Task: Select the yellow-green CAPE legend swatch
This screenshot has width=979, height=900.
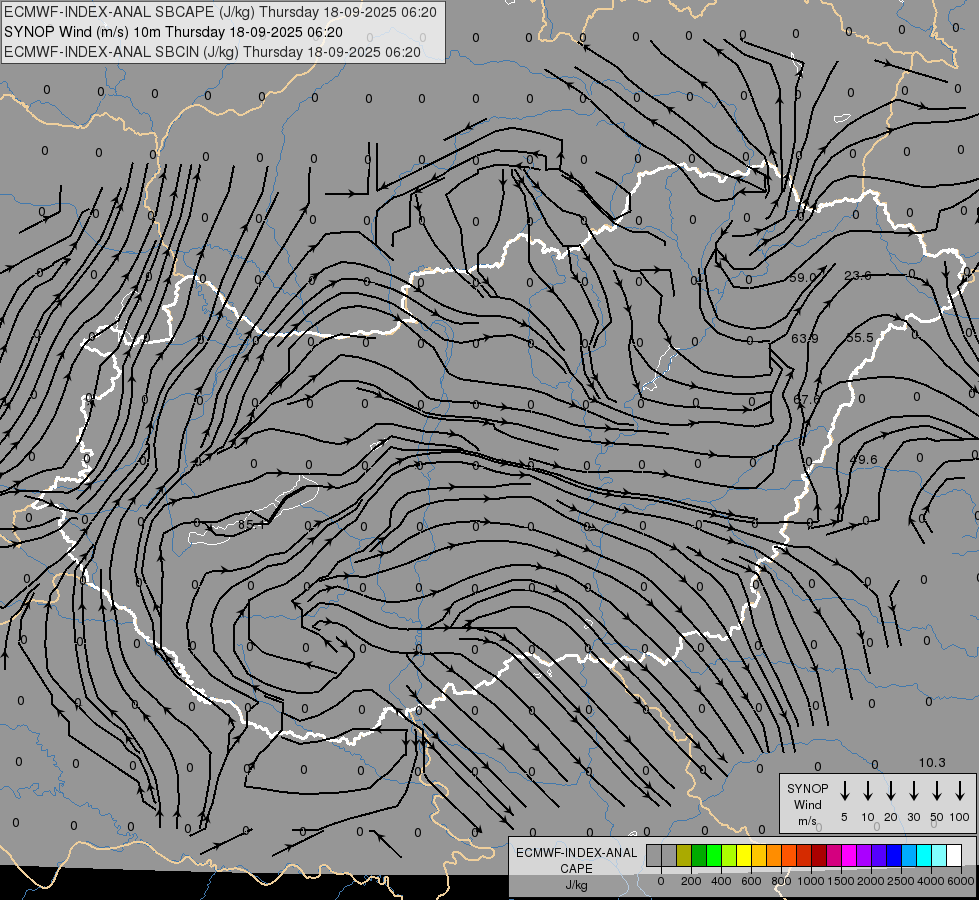Action: [x=729, y=855]
